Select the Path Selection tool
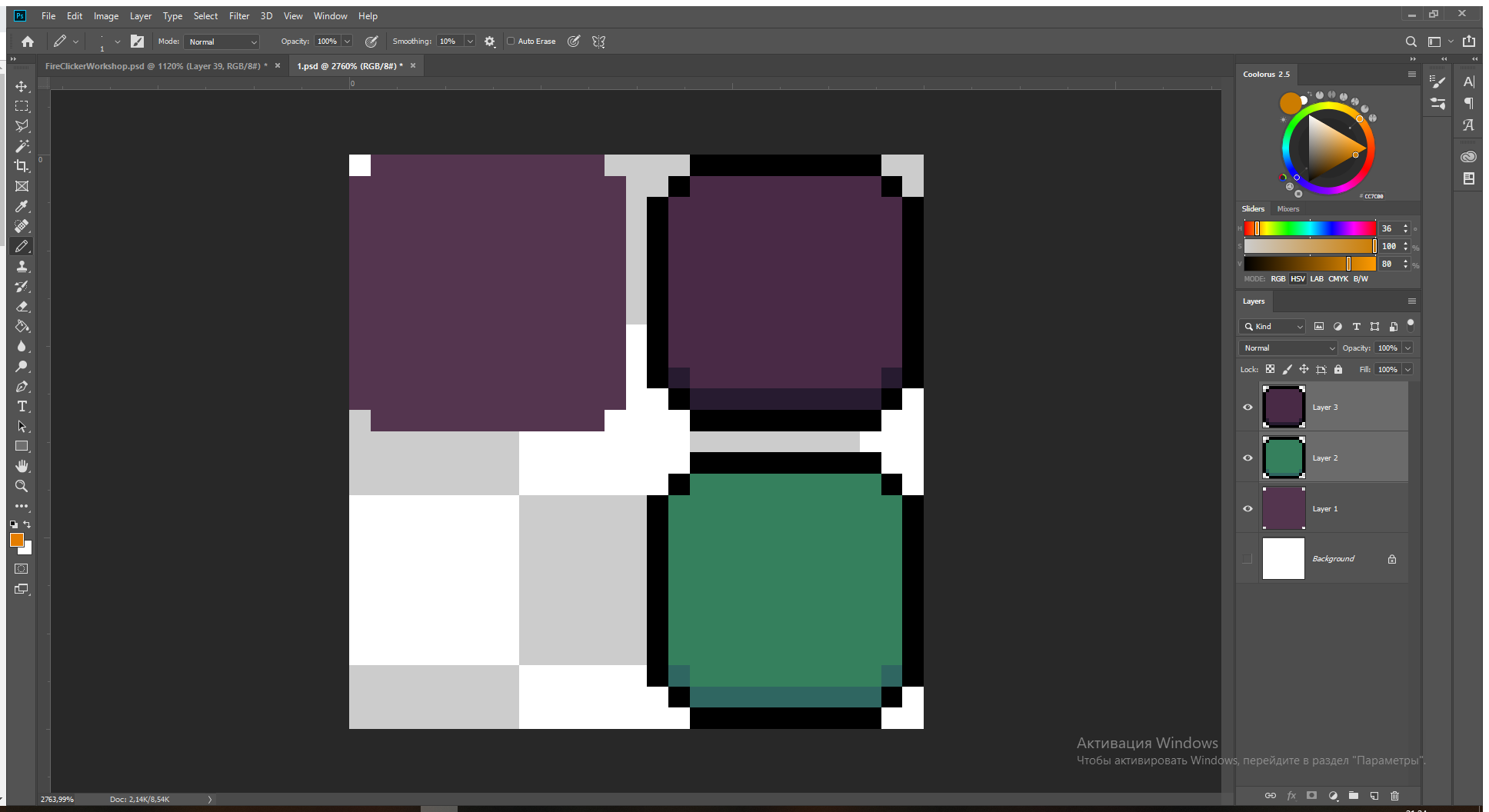The width and height of the screenshot is (1489, 812). pos(22,426)
